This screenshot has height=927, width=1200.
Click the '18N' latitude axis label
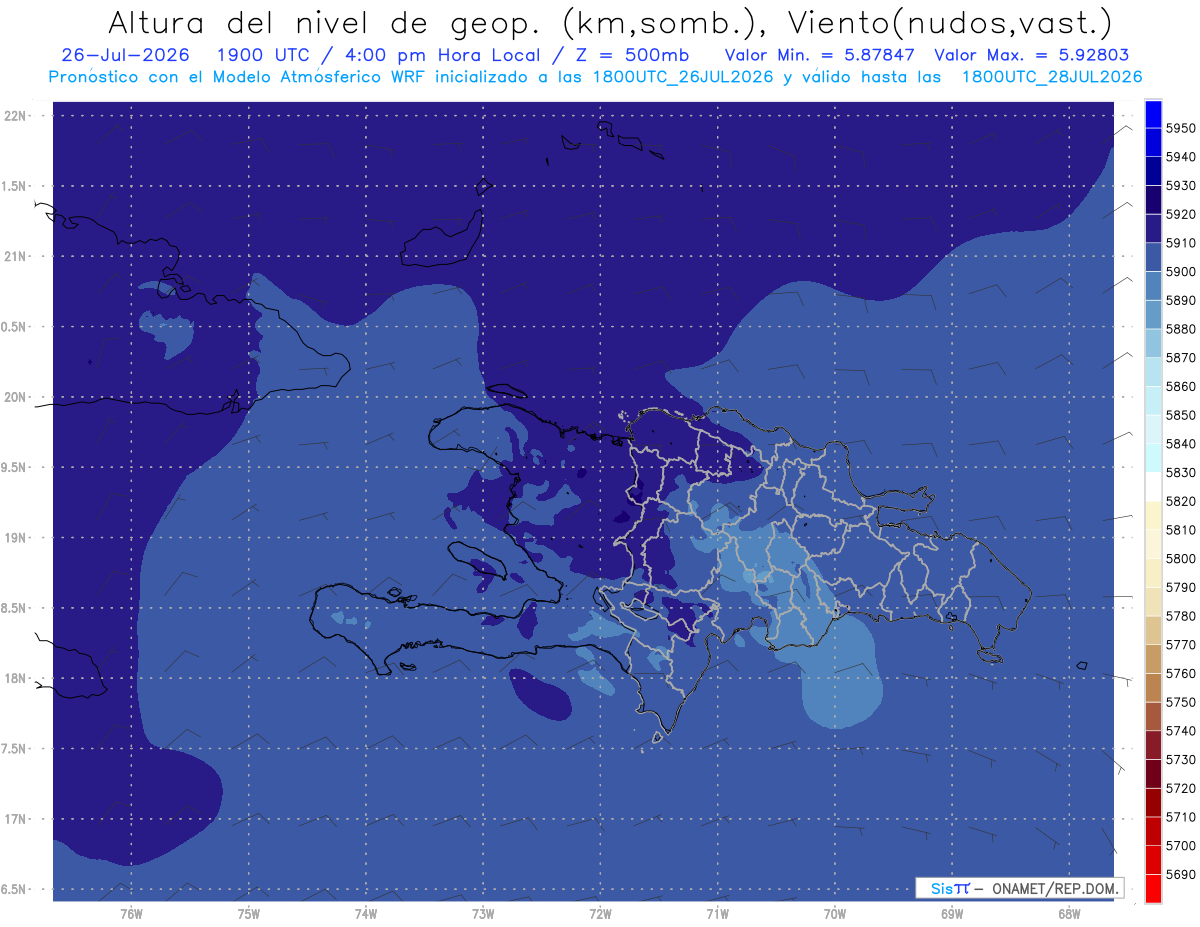point(16,679)
